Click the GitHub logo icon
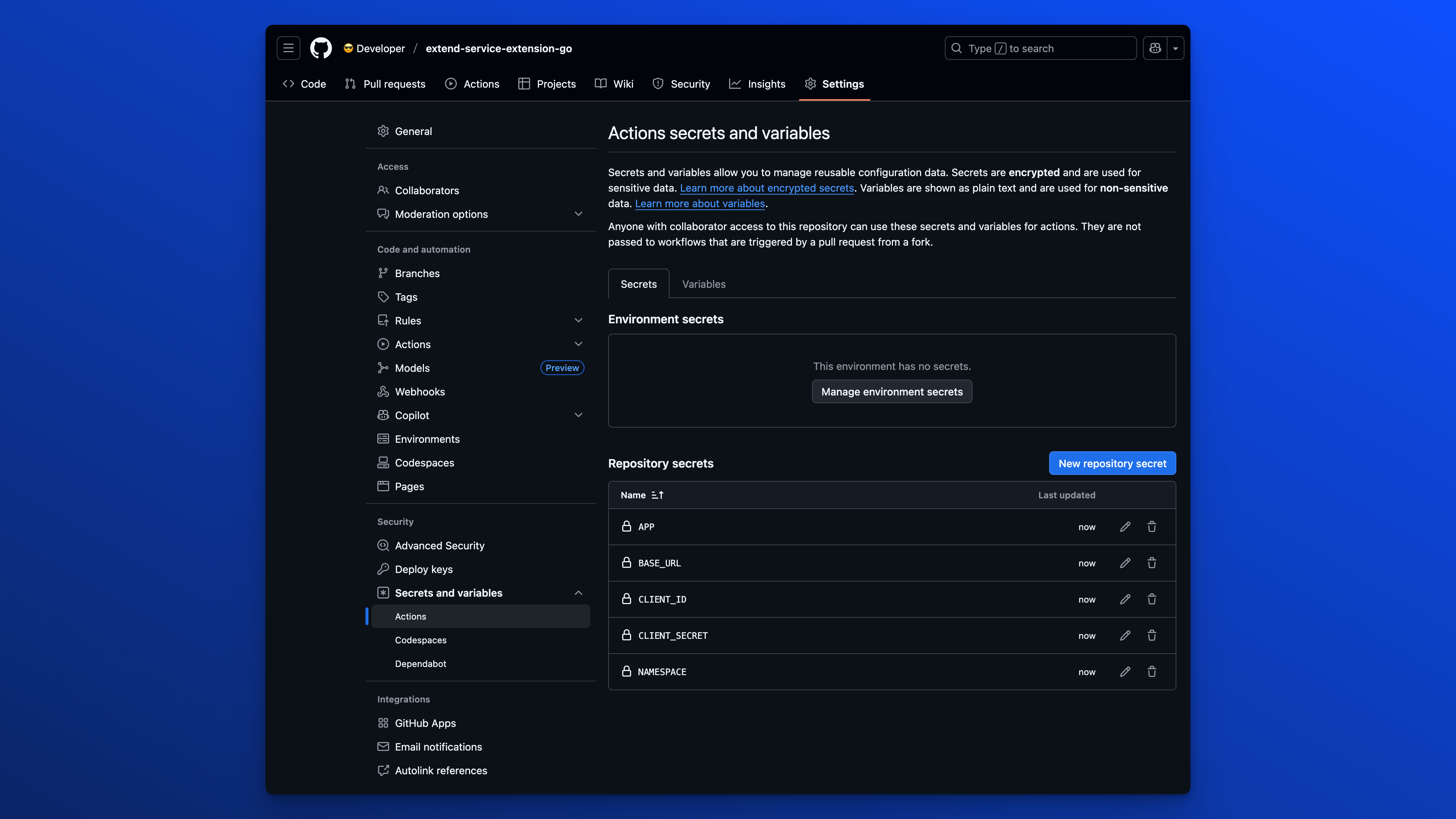The image size is (1456, 819). pos(320,48)
